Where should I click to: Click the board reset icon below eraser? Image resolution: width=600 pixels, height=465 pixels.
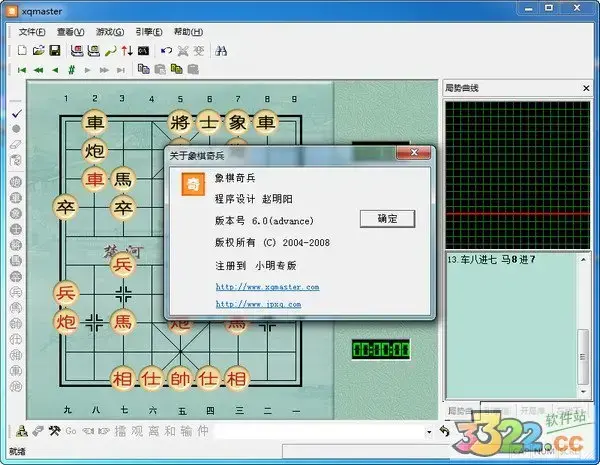tap(16, 160)
